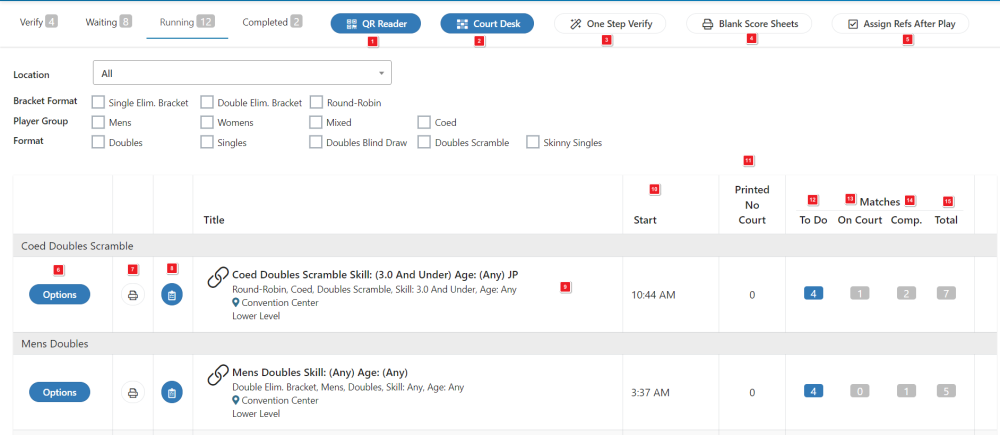
Task: Open Options for Coed Doubles Scramble
Action: pyautogui.click(x=59, y=295)
